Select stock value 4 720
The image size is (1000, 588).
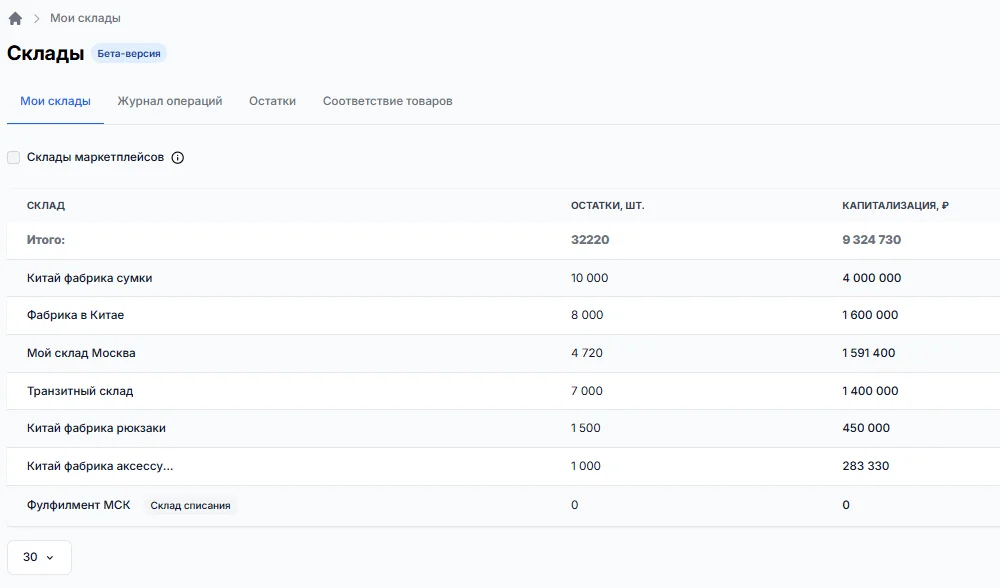point(587,353)
